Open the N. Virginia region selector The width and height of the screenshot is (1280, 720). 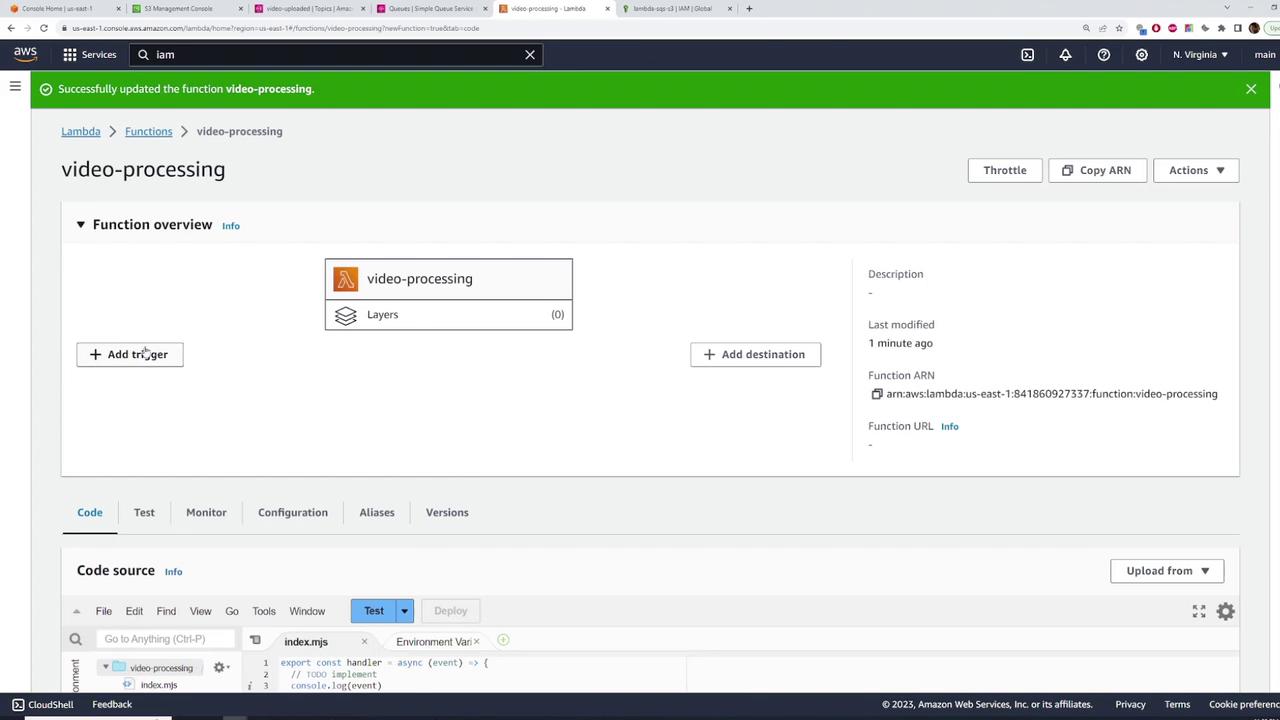[1200, 54]
